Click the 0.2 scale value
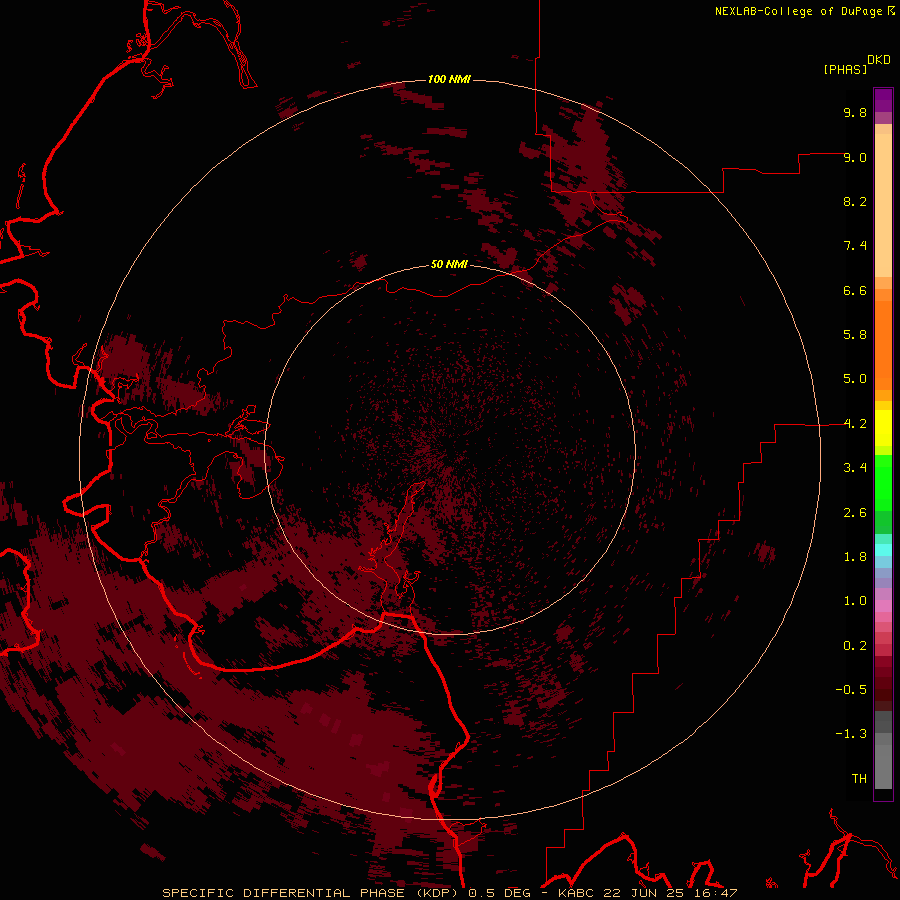 (x=855, y=646)
